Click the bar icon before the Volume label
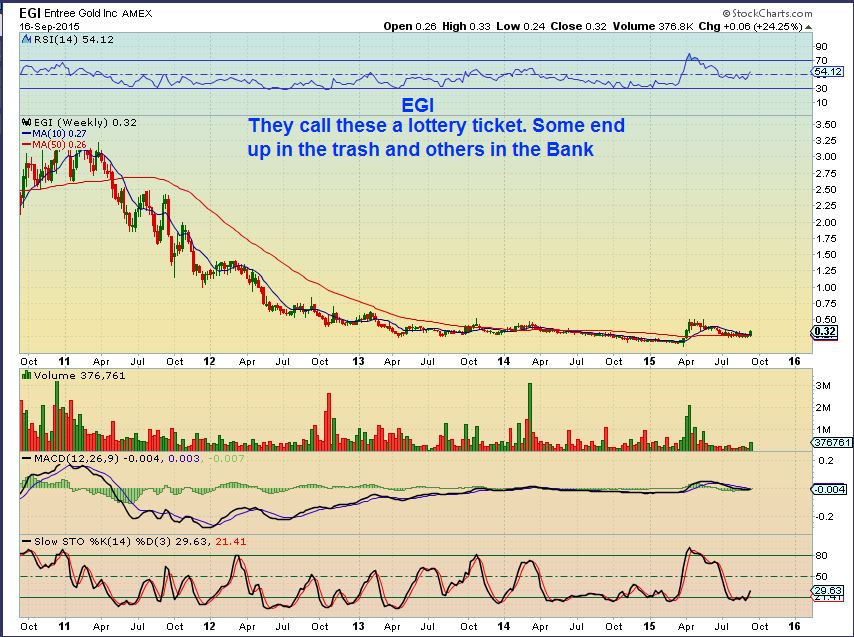This screenshot has height=637, width=854. click(x=26, y=375)
